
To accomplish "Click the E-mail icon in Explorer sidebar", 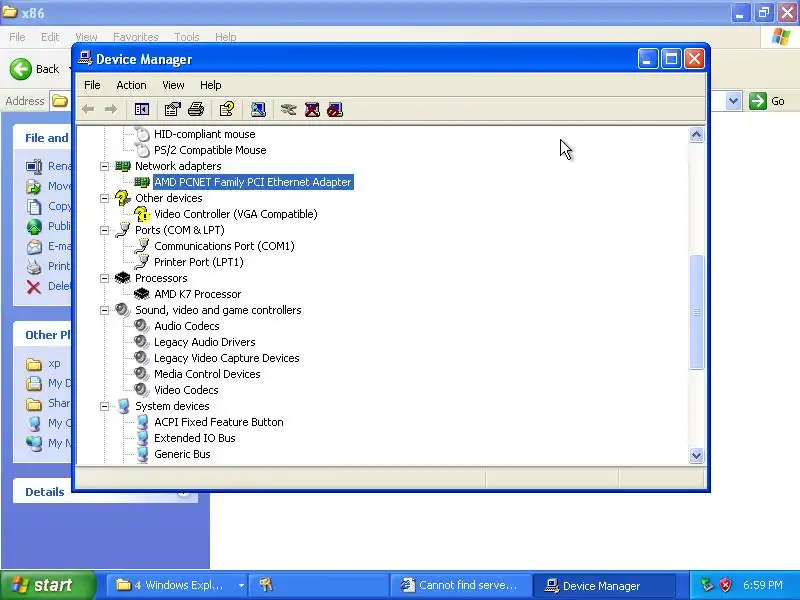I will tap(34, 246).
